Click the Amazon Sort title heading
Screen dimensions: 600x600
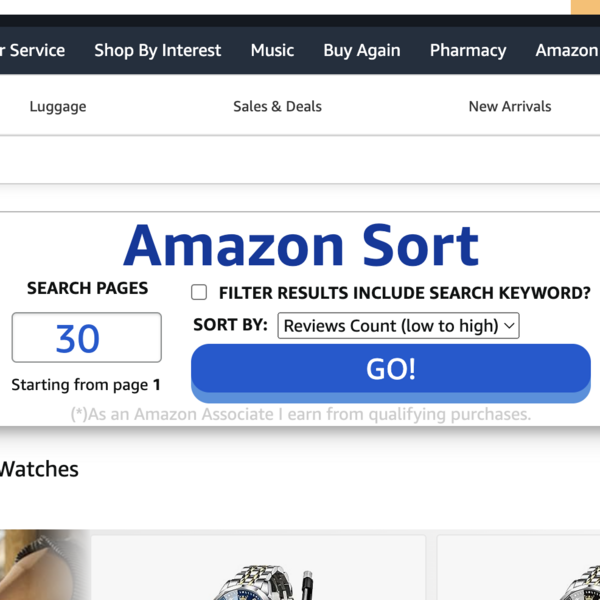(x=301, y=246)
